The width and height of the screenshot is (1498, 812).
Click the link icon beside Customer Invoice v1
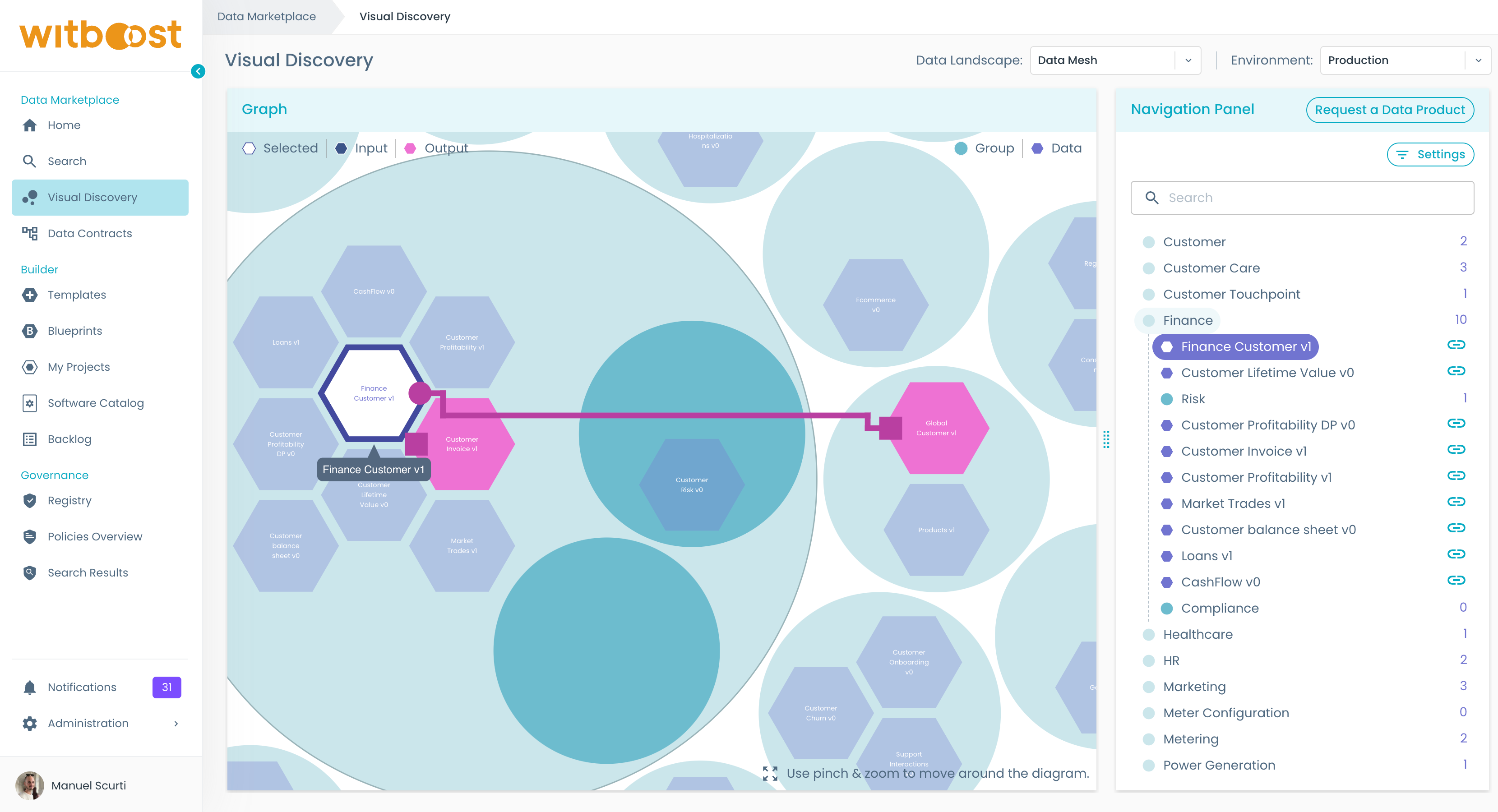click(x=1456, y=449)
